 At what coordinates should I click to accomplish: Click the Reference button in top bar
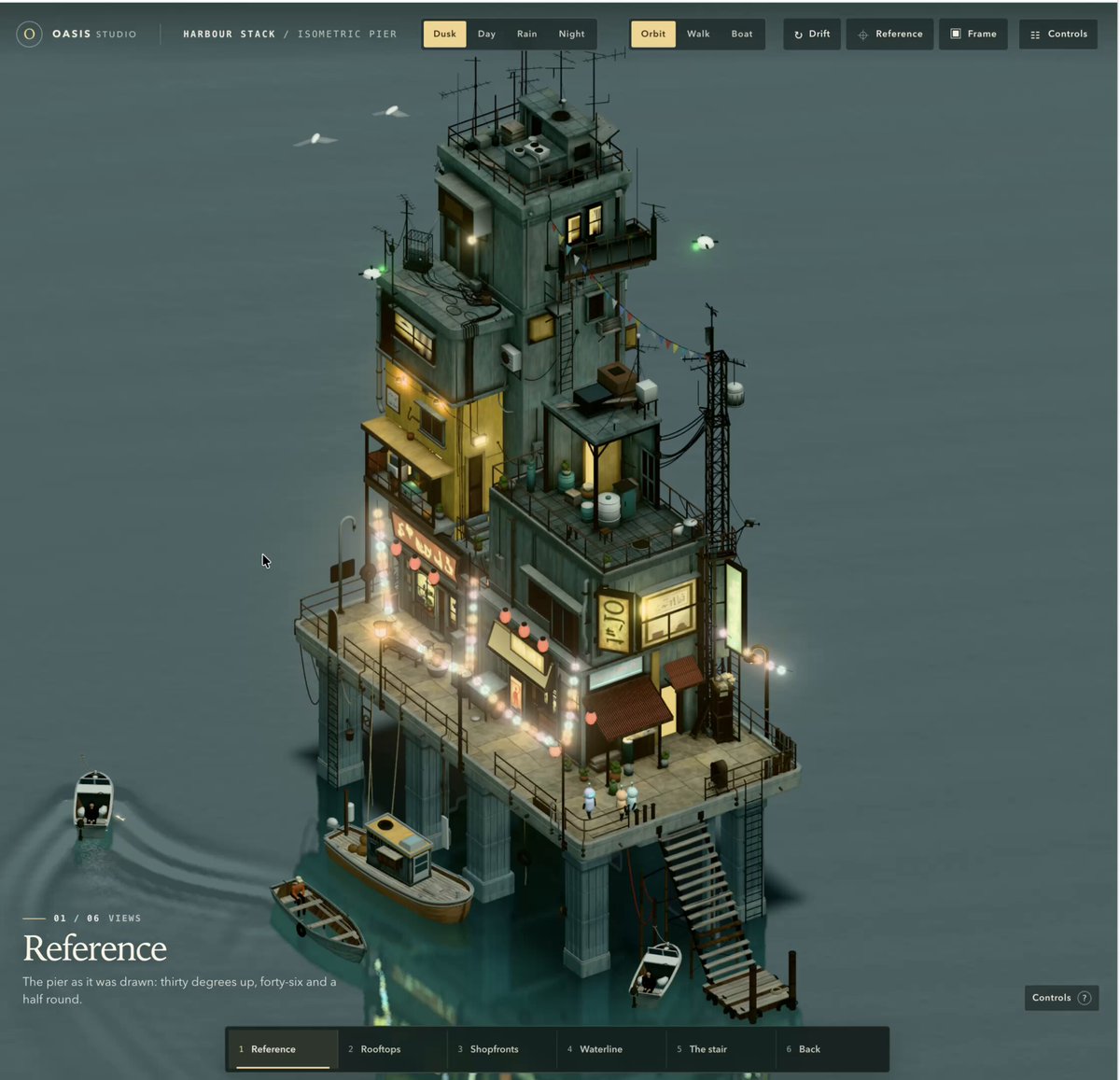(x=889, y=34)
